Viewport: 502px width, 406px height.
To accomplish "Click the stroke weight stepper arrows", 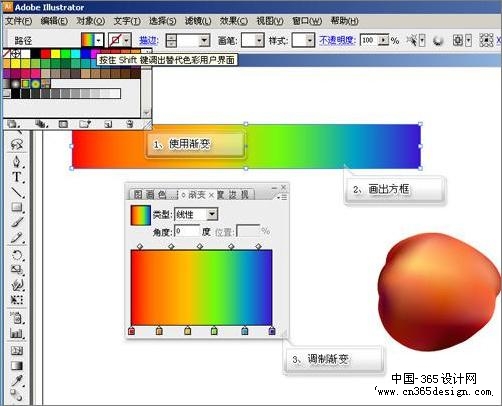I will click(x=171, y=41).
